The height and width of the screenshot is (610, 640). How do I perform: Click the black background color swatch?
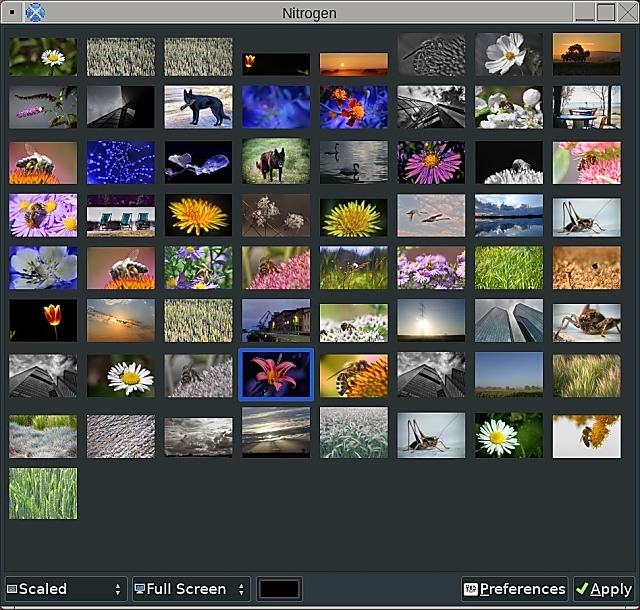279,589
